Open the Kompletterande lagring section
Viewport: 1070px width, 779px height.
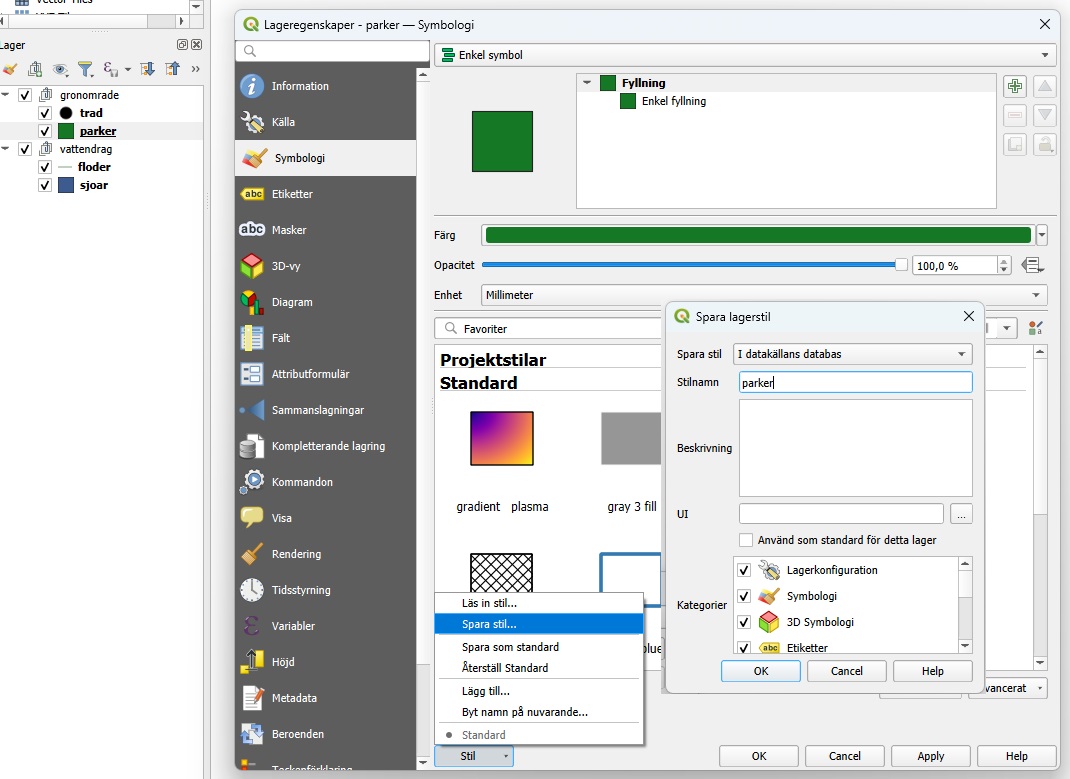tap(326, 446)
